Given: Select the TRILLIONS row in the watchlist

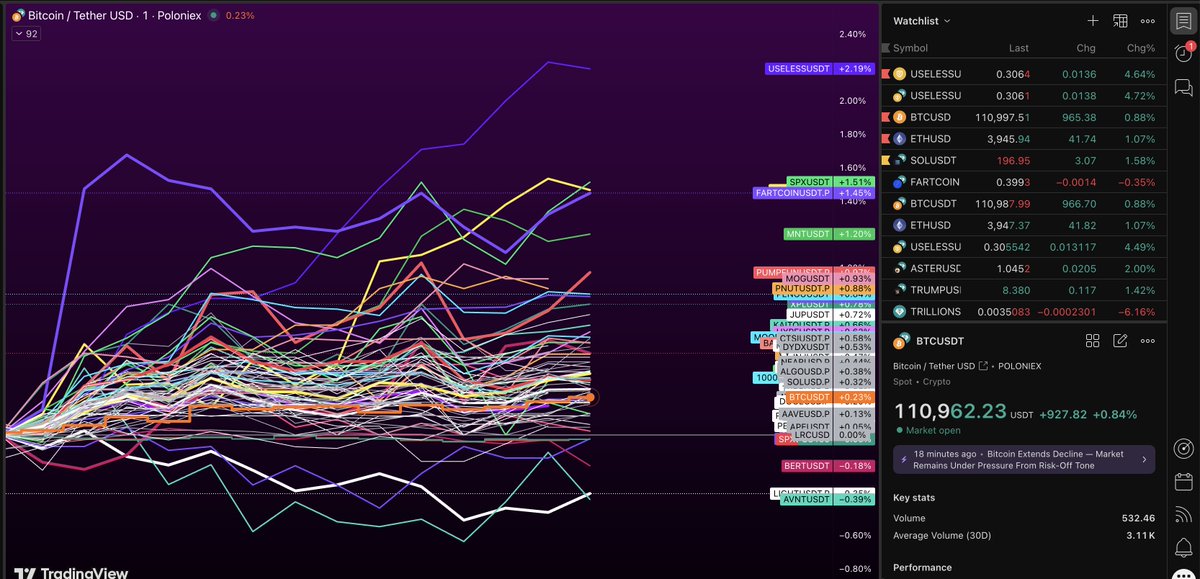Looking at the screenshot, I should 1022,311.
